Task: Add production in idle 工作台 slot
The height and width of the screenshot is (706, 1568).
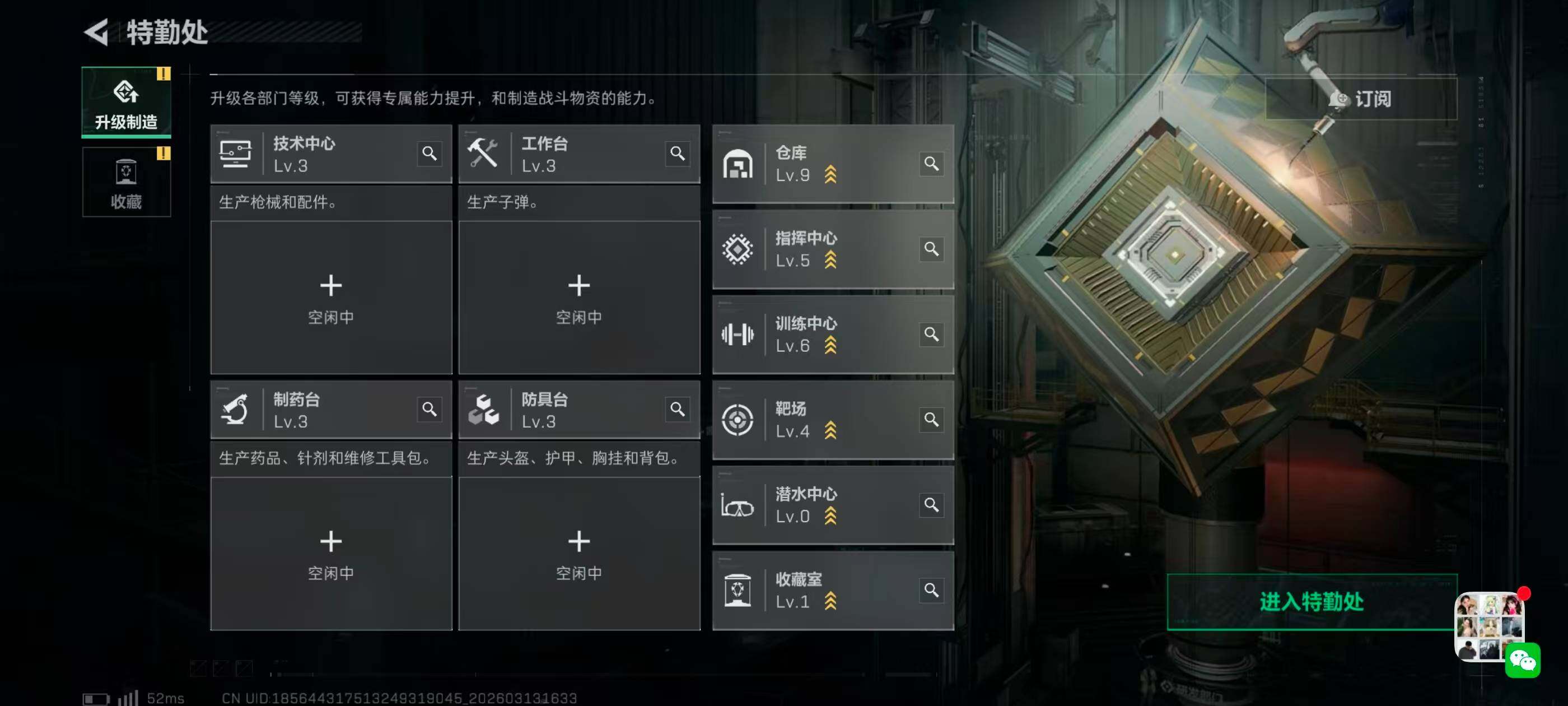Action: click(x=579, y=298)
